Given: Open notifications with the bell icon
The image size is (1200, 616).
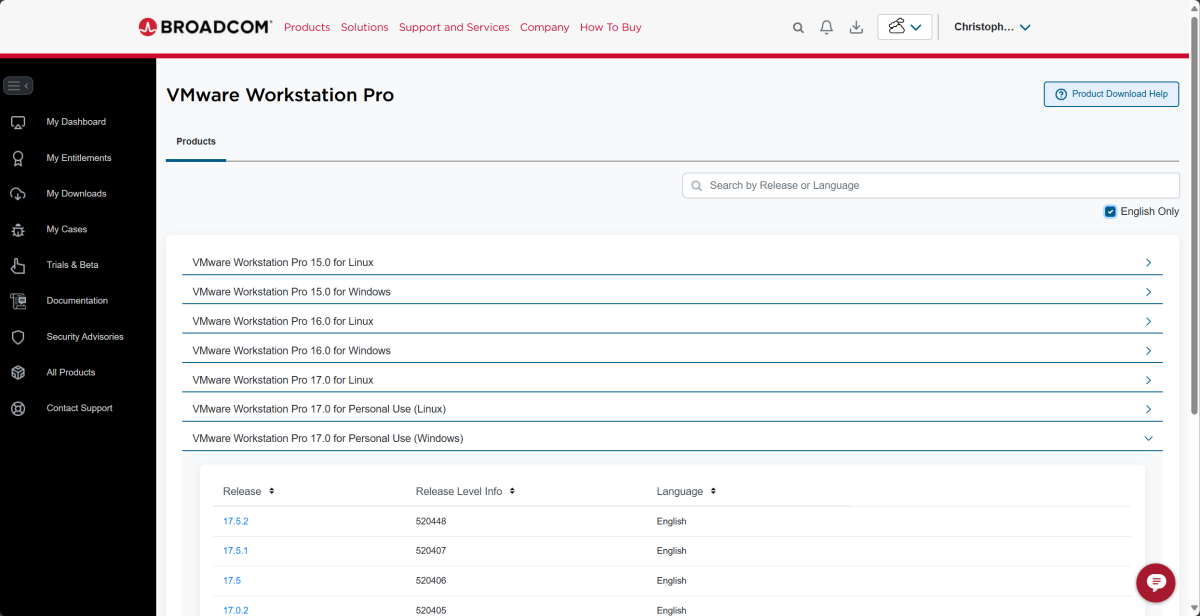Looking at the screenshot, I should click(x=826, y=27).
